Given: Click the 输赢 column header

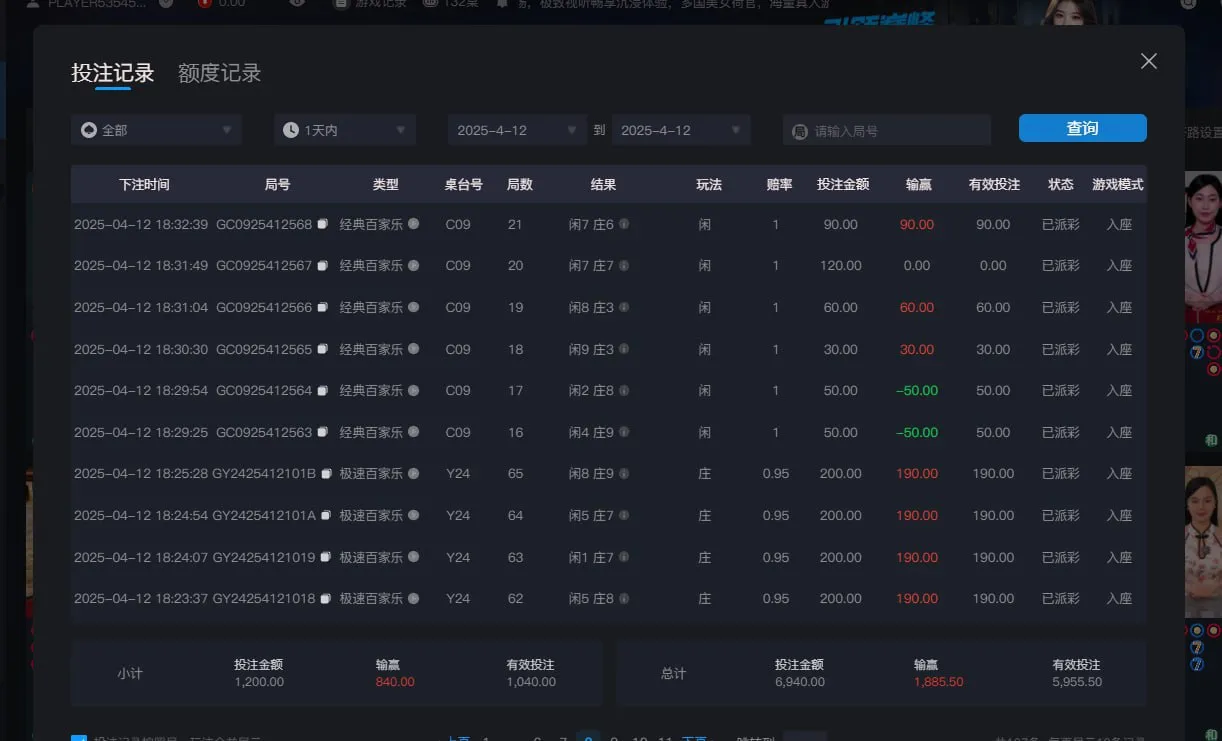Looking at the screenshot, I should point(917,185).
